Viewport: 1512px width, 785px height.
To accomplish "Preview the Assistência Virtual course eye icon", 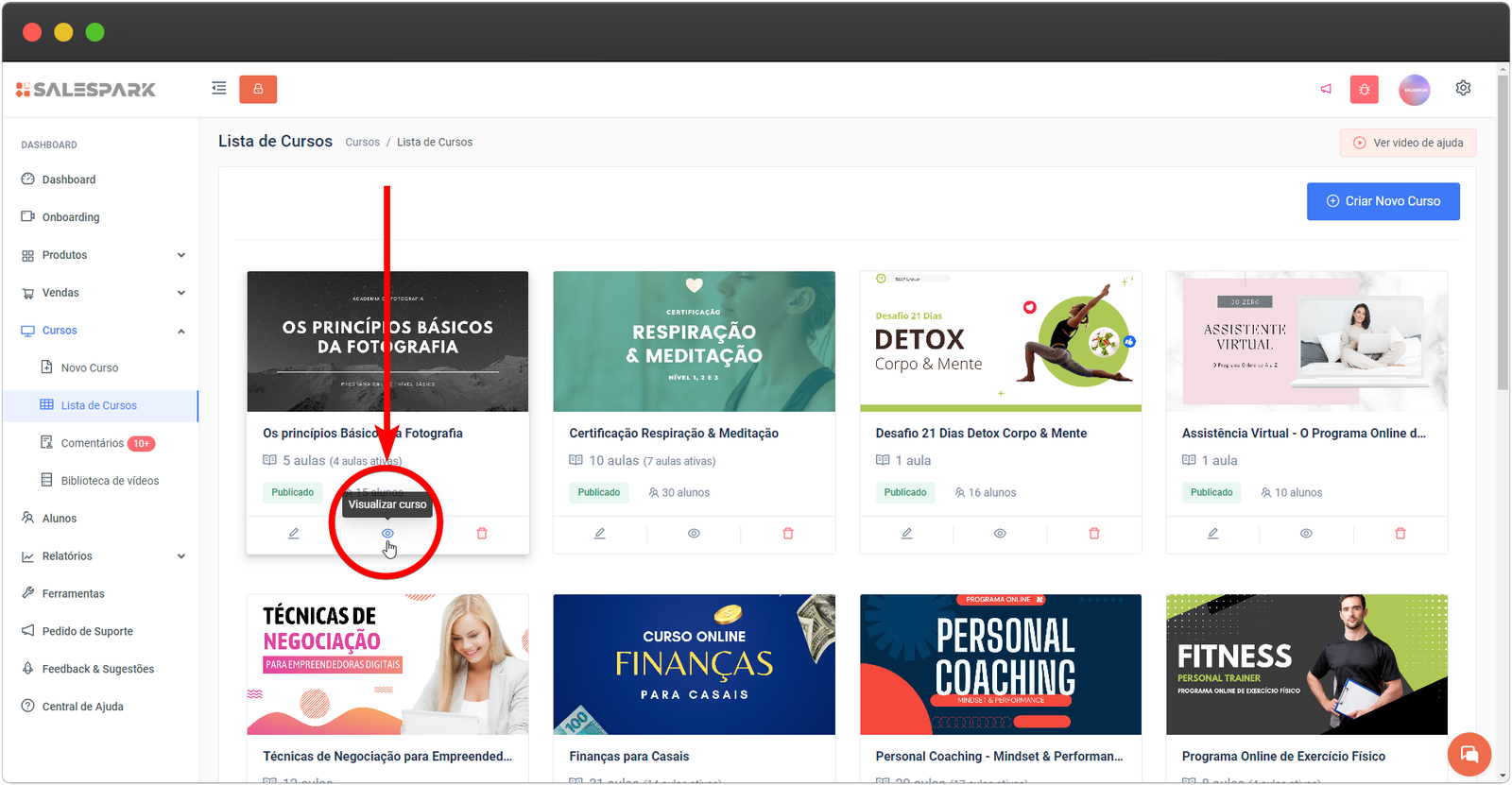I will coord(1306,534).
